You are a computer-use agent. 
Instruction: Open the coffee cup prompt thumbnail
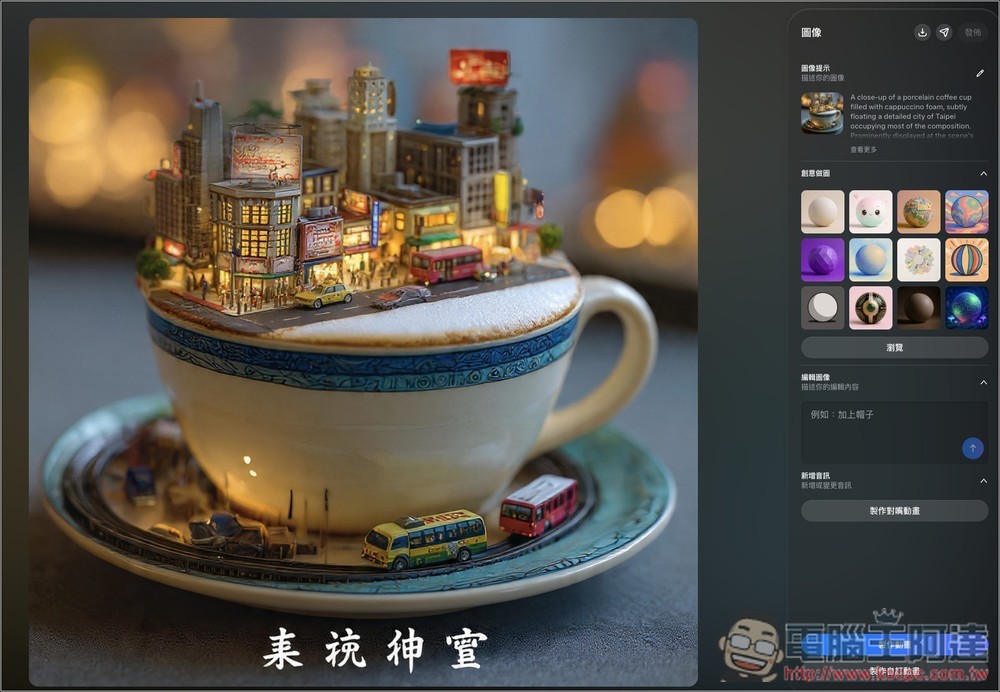pyautogui.click(x=822, y=113)
